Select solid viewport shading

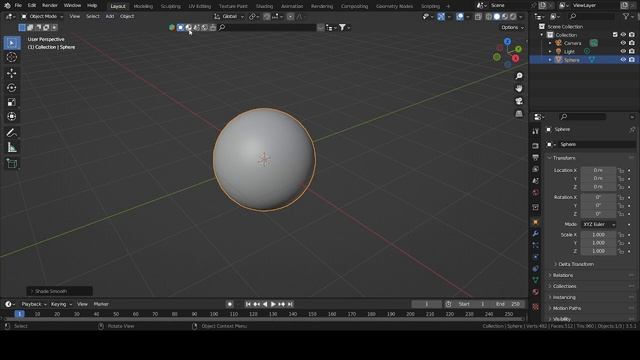(497, 17)
